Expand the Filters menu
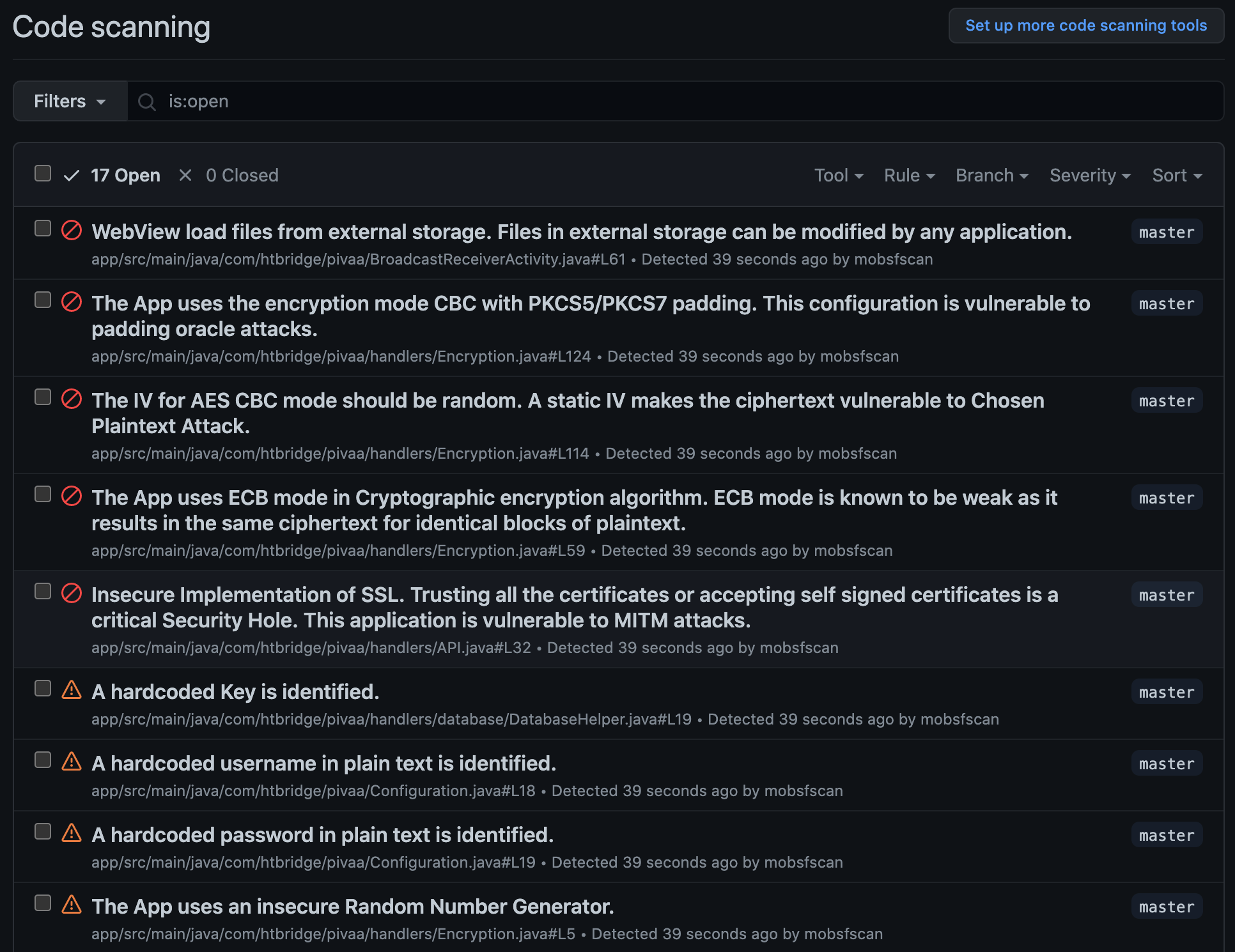This screenshot has height=952, width=1235. [69, 101]
